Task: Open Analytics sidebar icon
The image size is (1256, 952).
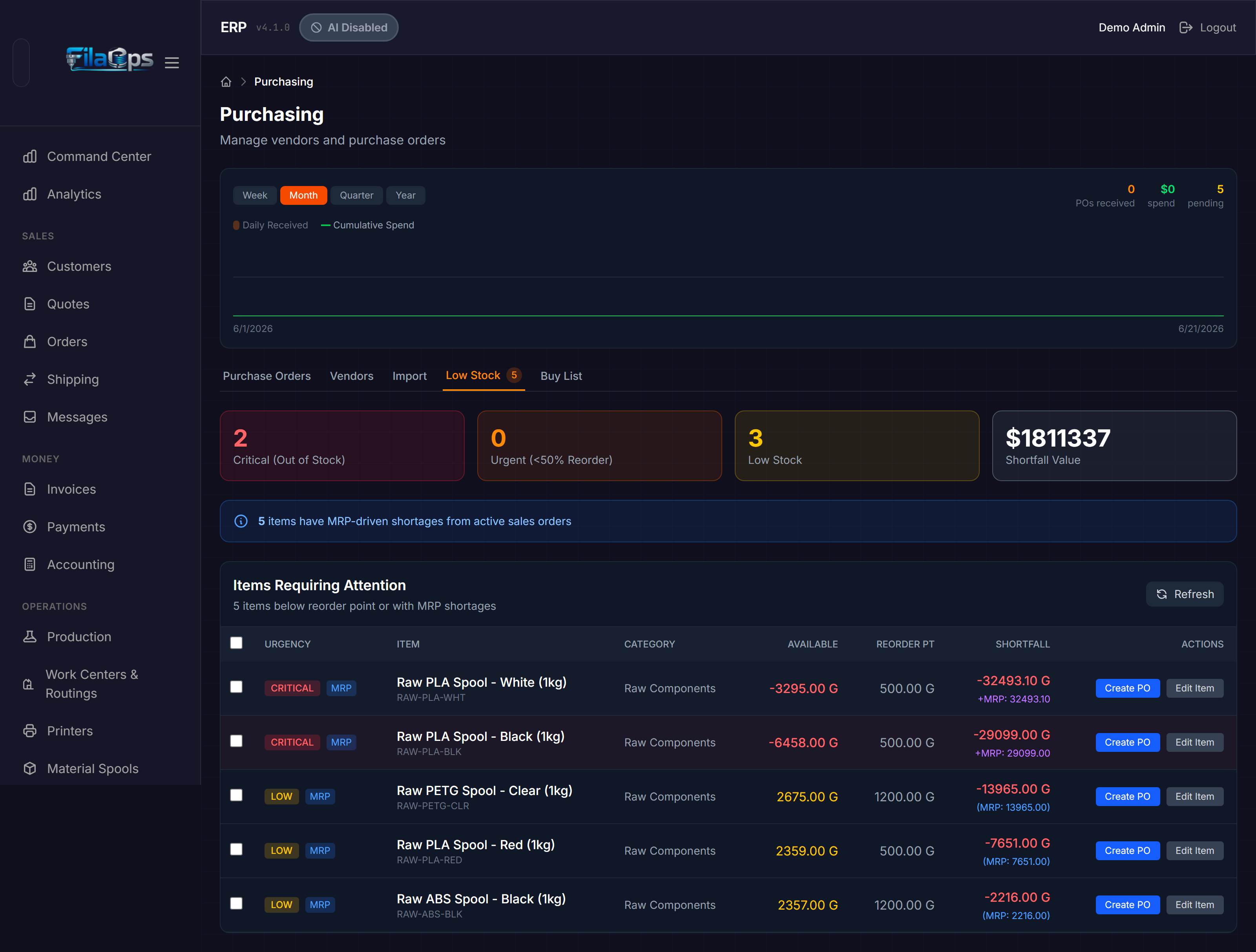Action: 30,194
